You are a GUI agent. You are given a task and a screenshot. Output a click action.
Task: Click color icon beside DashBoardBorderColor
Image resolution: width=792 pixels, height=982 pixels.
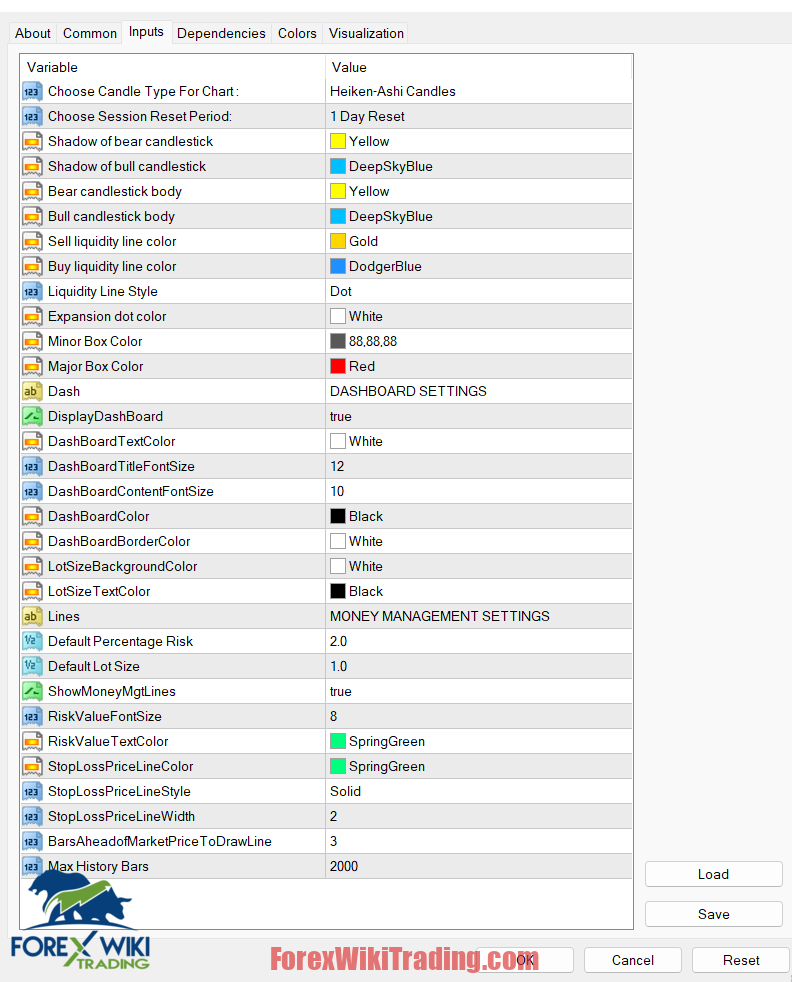[x=32, y=542]
